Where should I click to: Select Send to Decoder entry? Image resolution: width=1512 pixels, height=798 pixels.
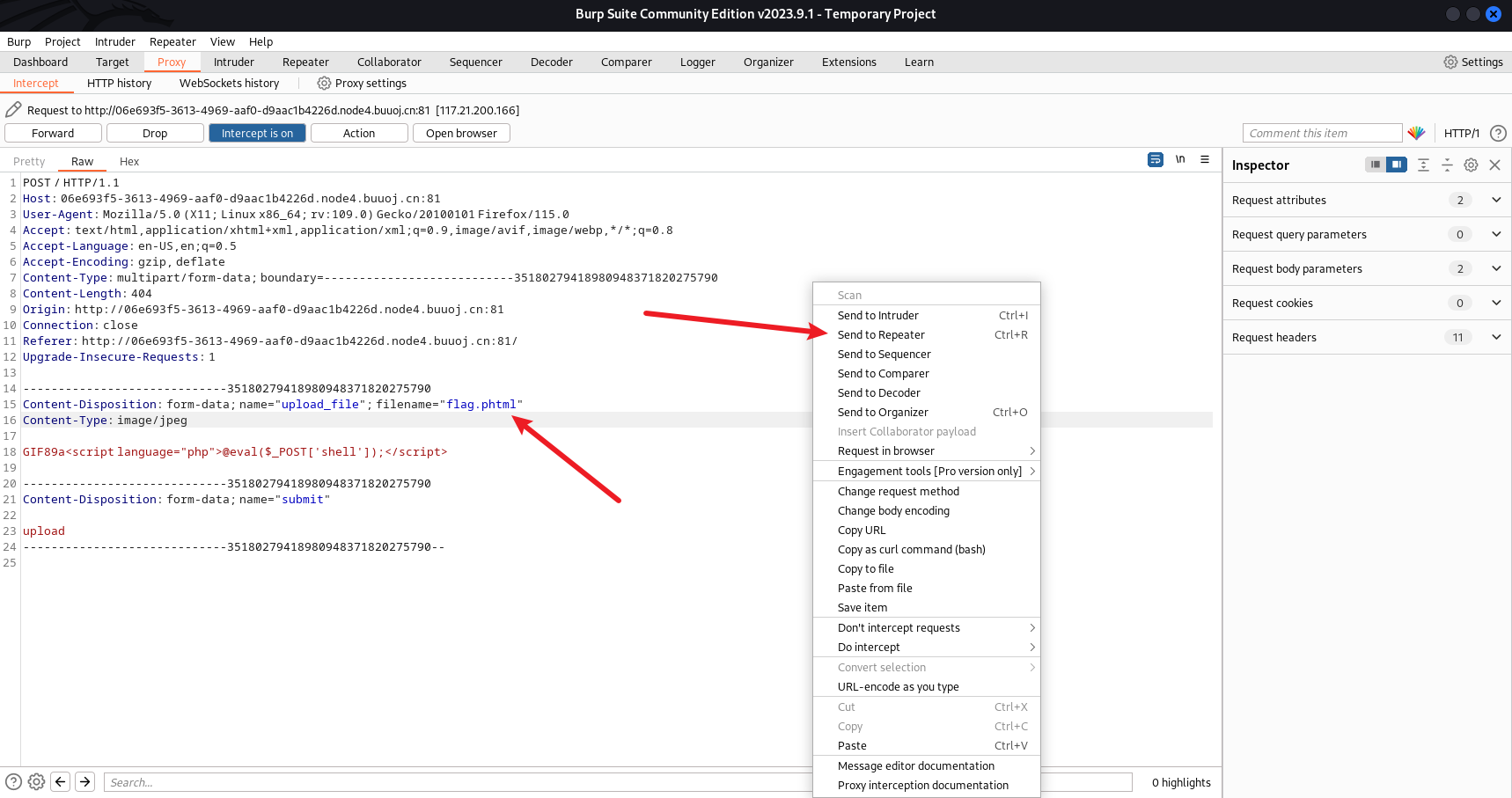pos(927,392)
